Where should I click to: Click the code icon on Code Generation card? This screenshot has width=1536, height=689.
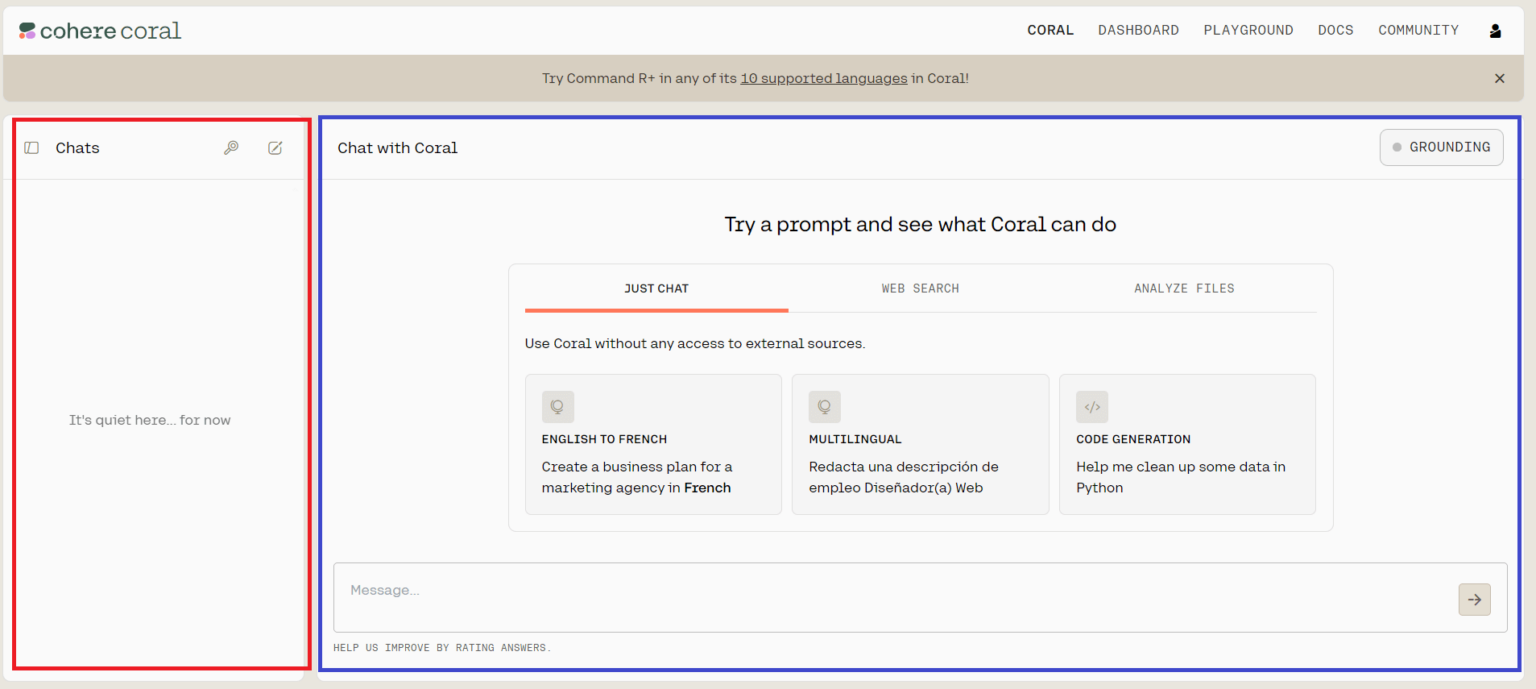(1092, 407)
